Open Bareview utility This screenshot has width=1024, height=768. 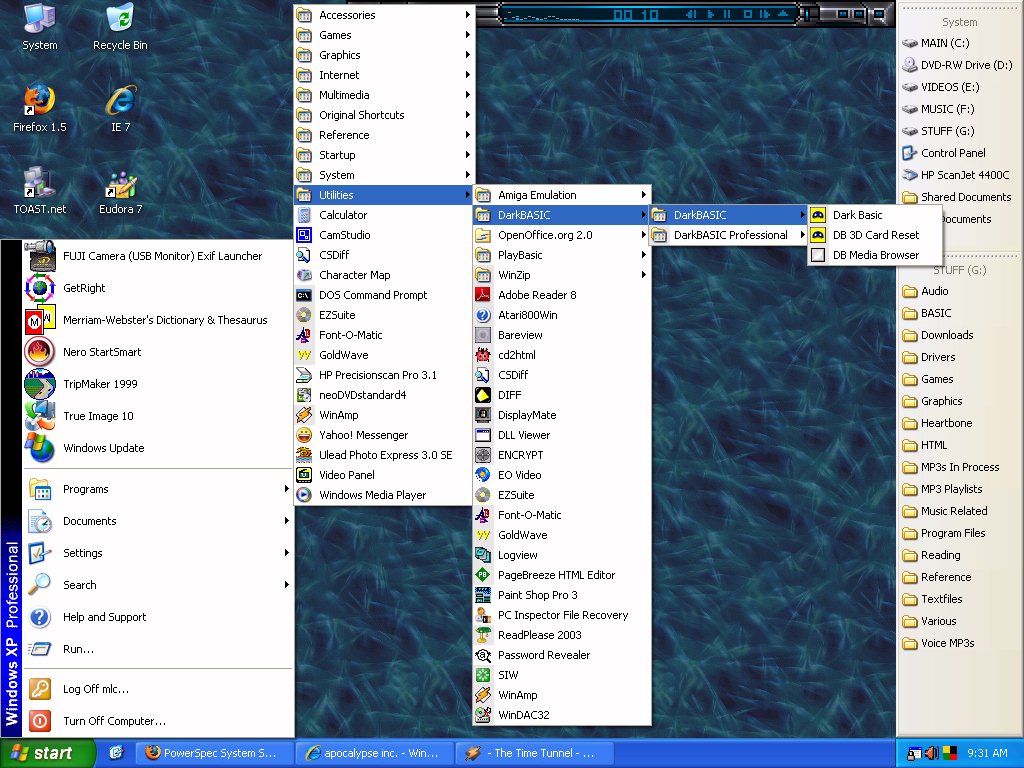coord(562,335)
